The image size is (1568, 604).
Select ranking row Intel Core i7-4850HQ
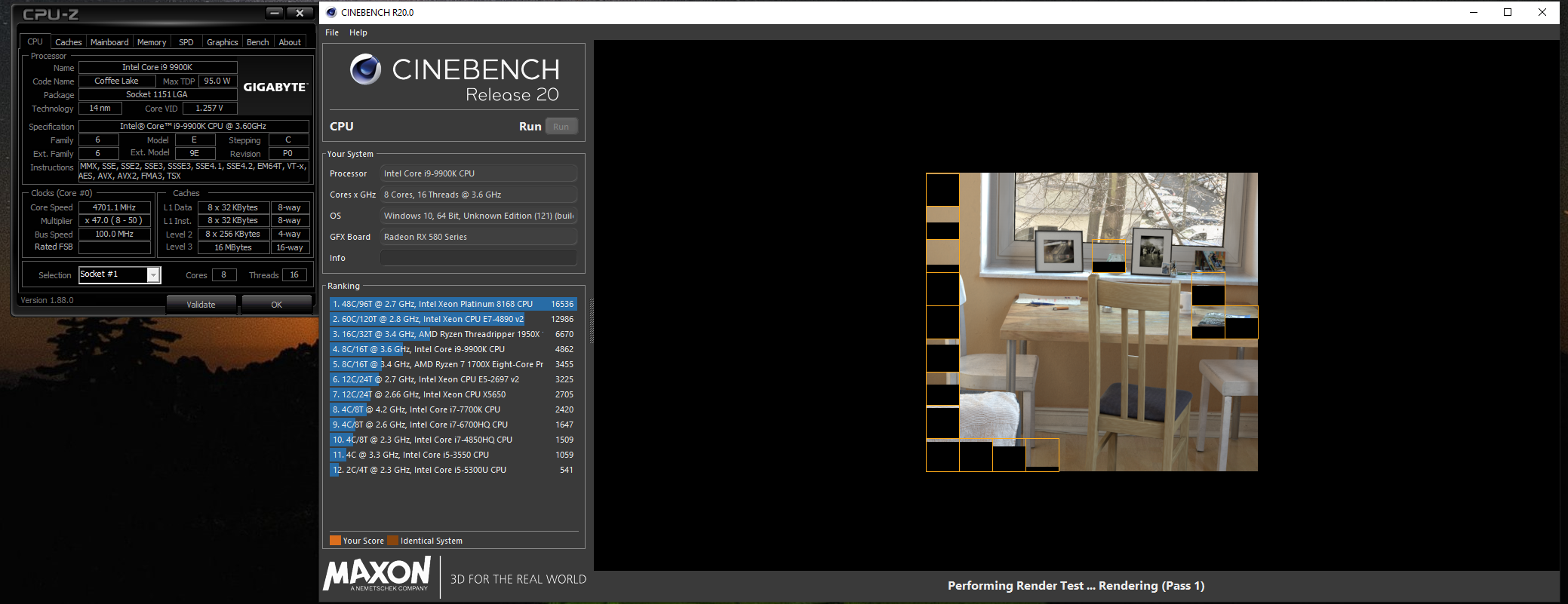pyautogui.click(x=453, y=440)
